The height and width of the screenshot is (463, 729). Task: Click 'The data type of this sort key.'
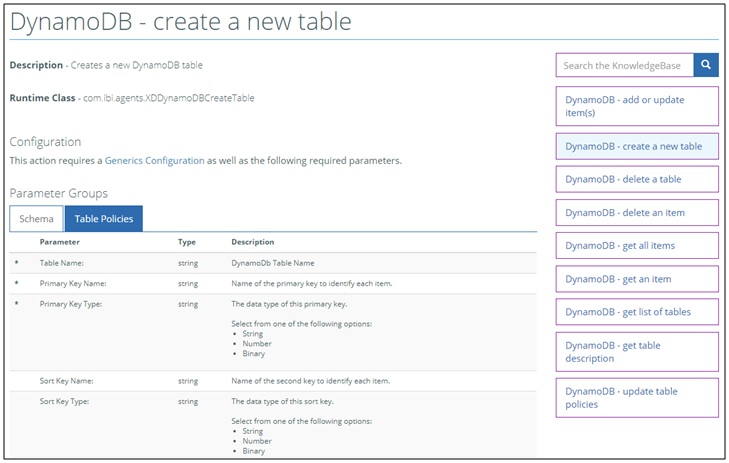pos(282,402)
